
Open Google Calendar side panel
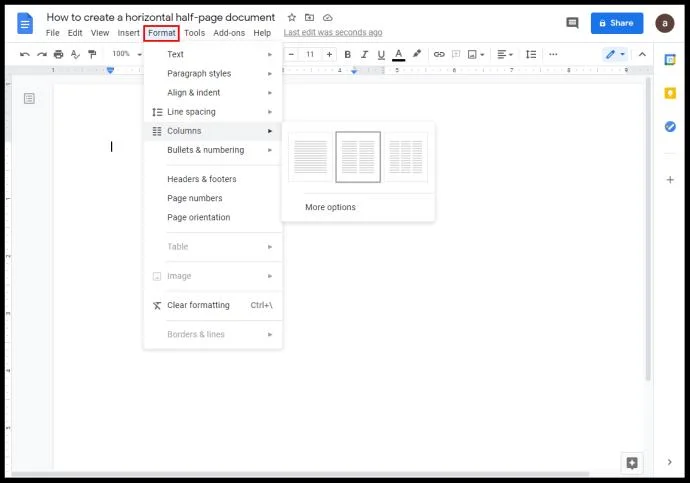670,59
